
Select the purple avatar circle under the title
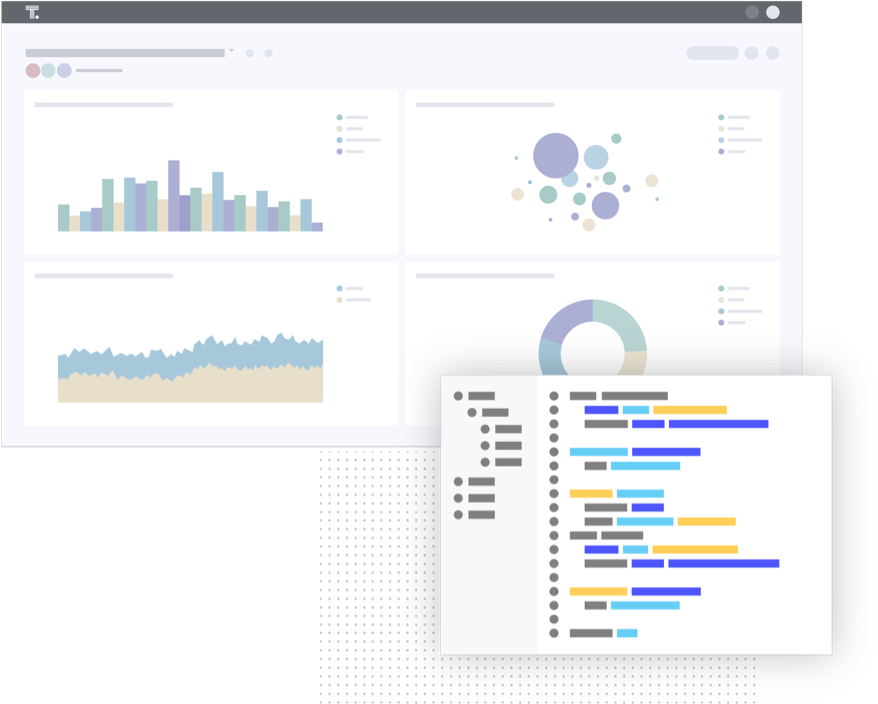tap(64, 71)
